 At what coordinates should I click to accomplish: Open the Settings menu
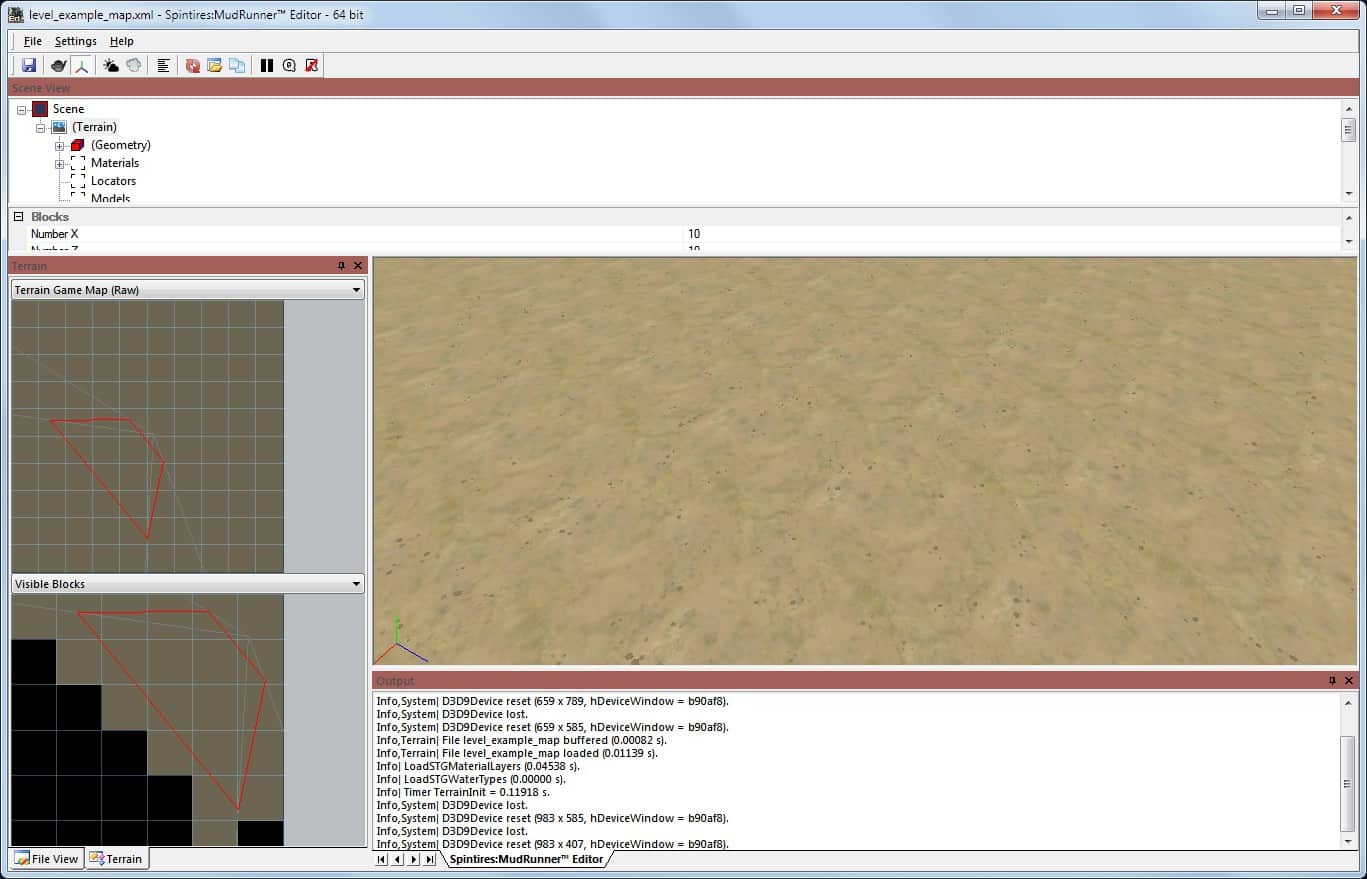coord(75,41)
